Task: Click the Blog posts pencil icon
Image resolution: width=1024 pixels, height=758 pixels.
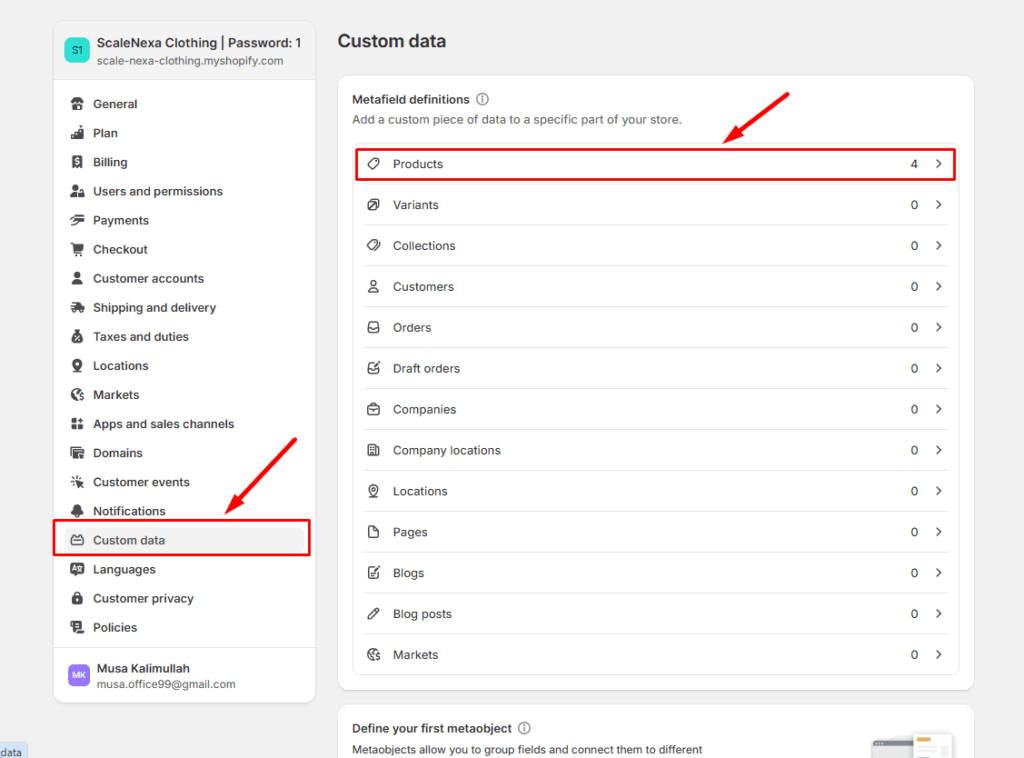Action: (x=374, y=614)
